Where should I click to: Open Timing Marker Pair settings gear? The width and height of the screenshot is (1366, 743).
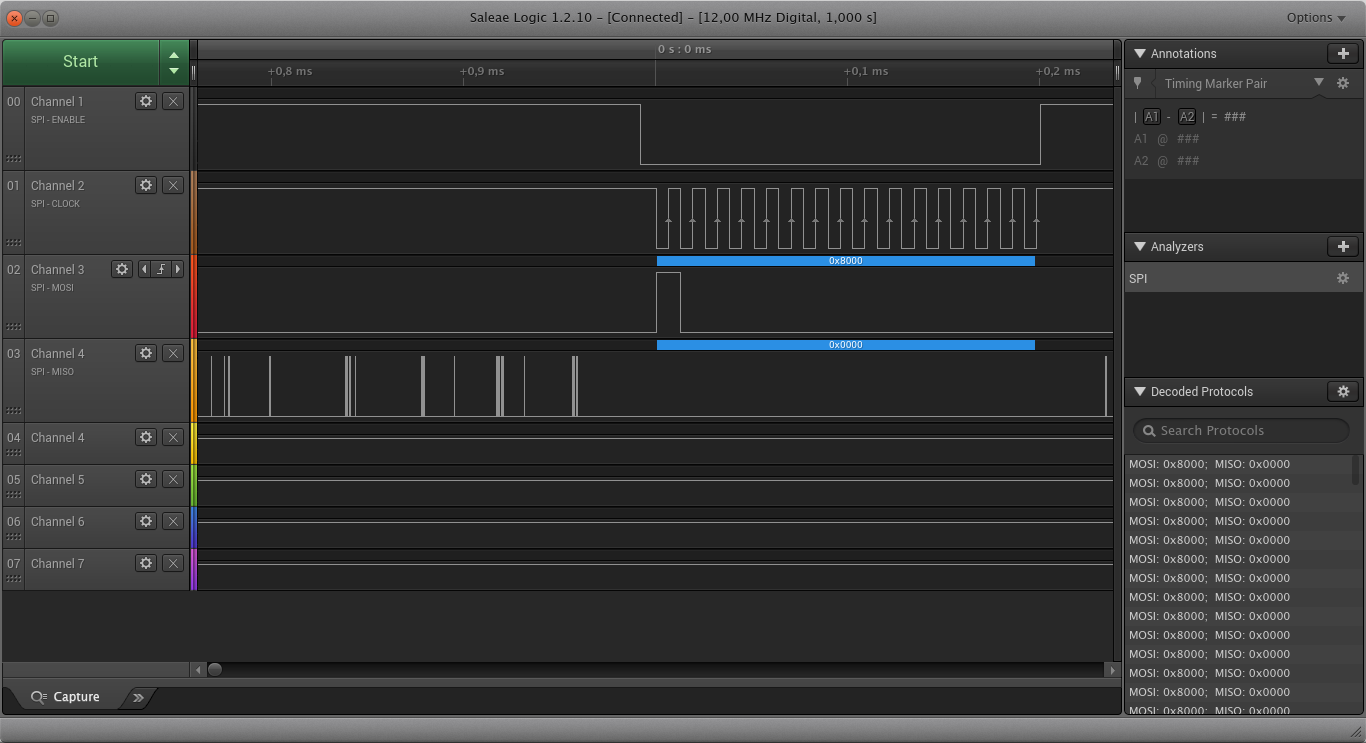(x=1343, y=83)
